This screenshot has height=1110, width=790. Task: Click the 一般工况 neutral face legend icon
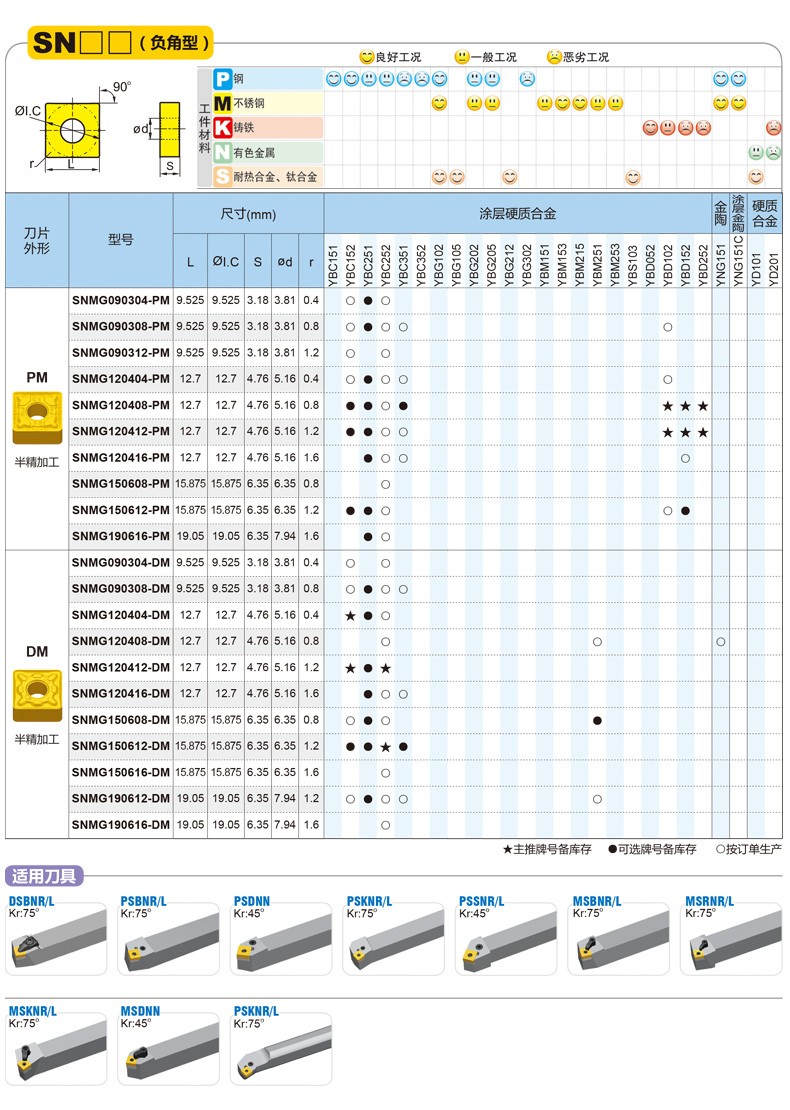click(462, 57)
